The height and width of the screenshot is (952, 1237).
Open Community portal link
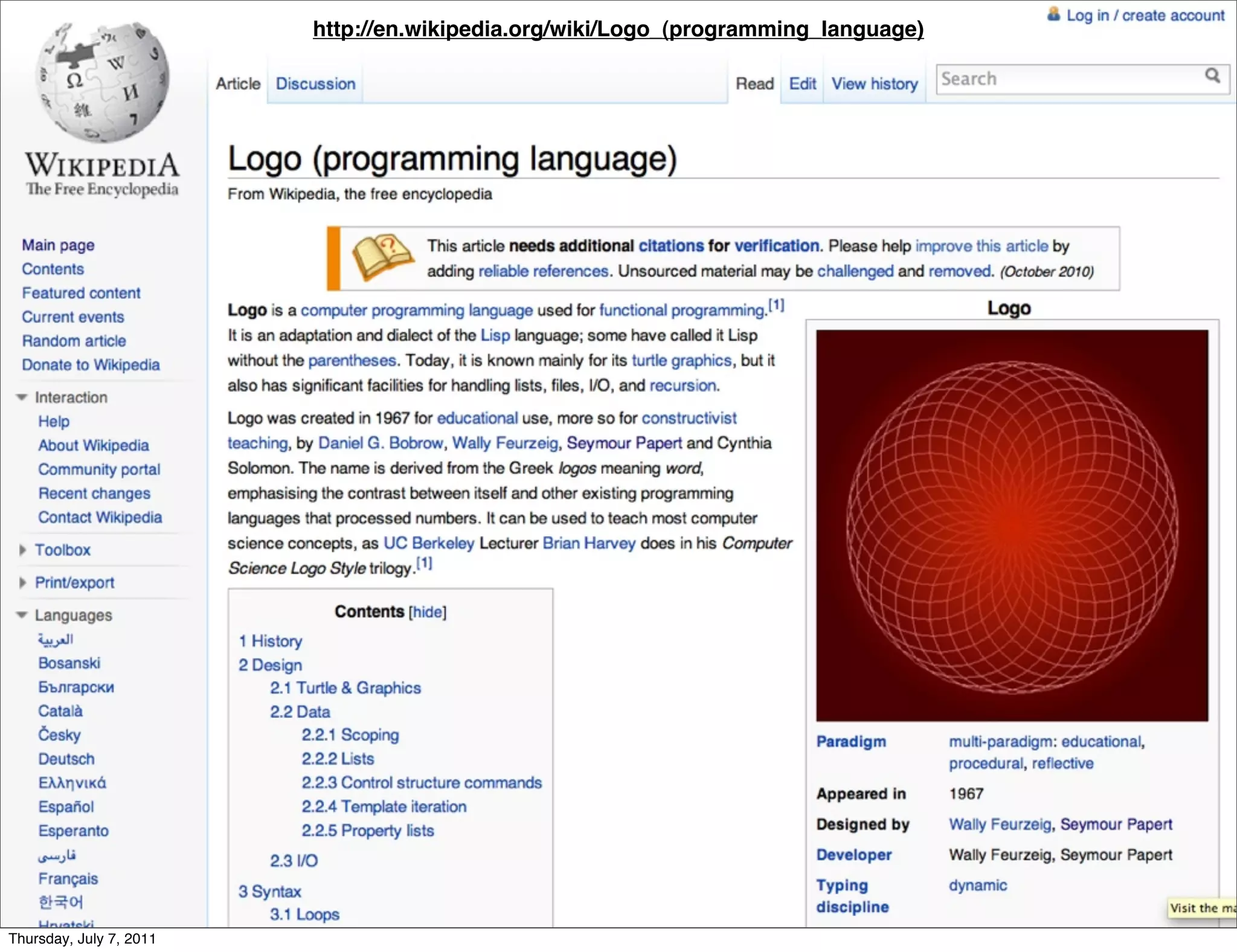[x=99, y=469]
